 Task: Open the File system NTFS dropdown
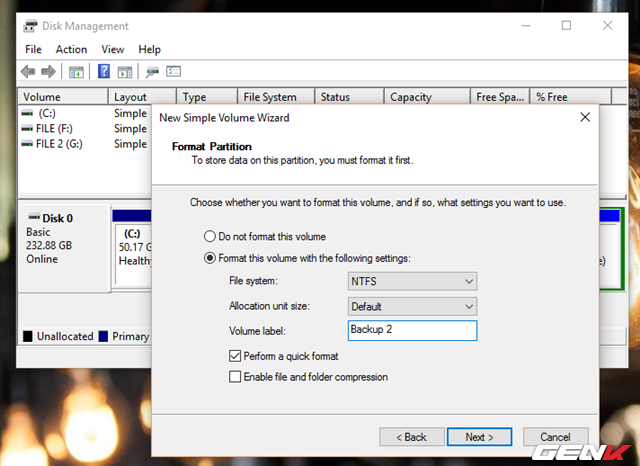pyautogui.click(x=412, y=282)
